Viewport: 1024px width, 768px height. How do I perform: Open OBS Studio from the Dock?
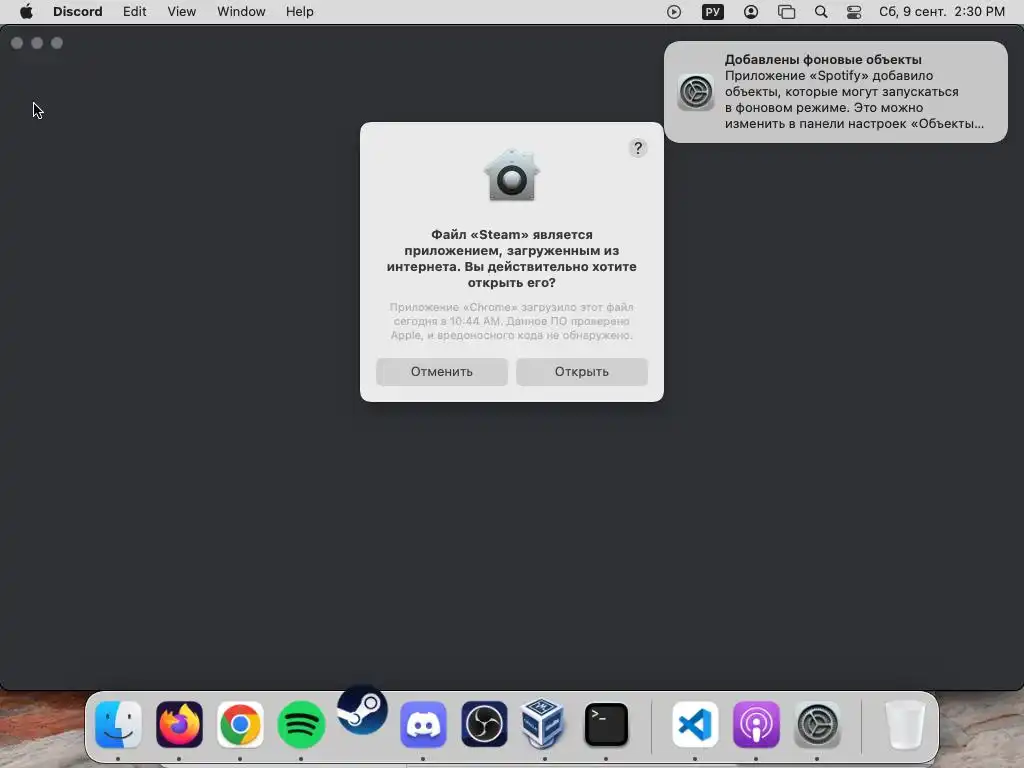[x=484, y=724]
